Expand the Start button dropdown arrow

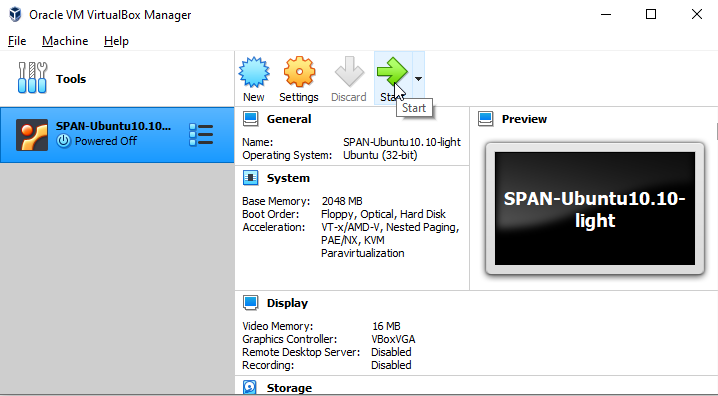point(418,79)
